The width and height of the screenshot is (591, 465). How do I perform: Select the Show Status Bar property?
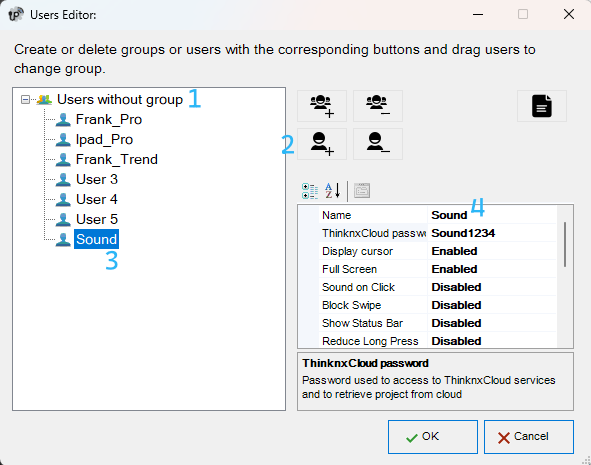363,323
